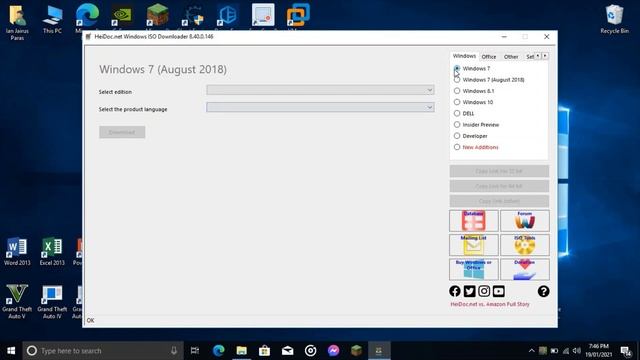
Task: Switch to the Office tab
Action: click(489, 57)
